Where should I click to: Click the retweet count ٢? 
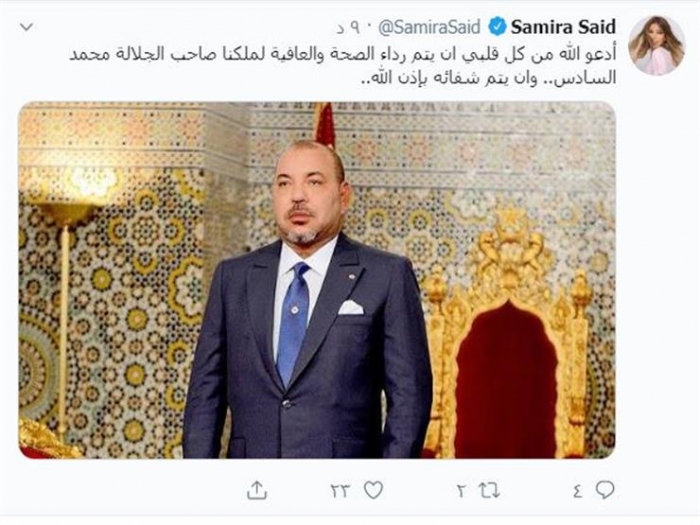(461, 492)
